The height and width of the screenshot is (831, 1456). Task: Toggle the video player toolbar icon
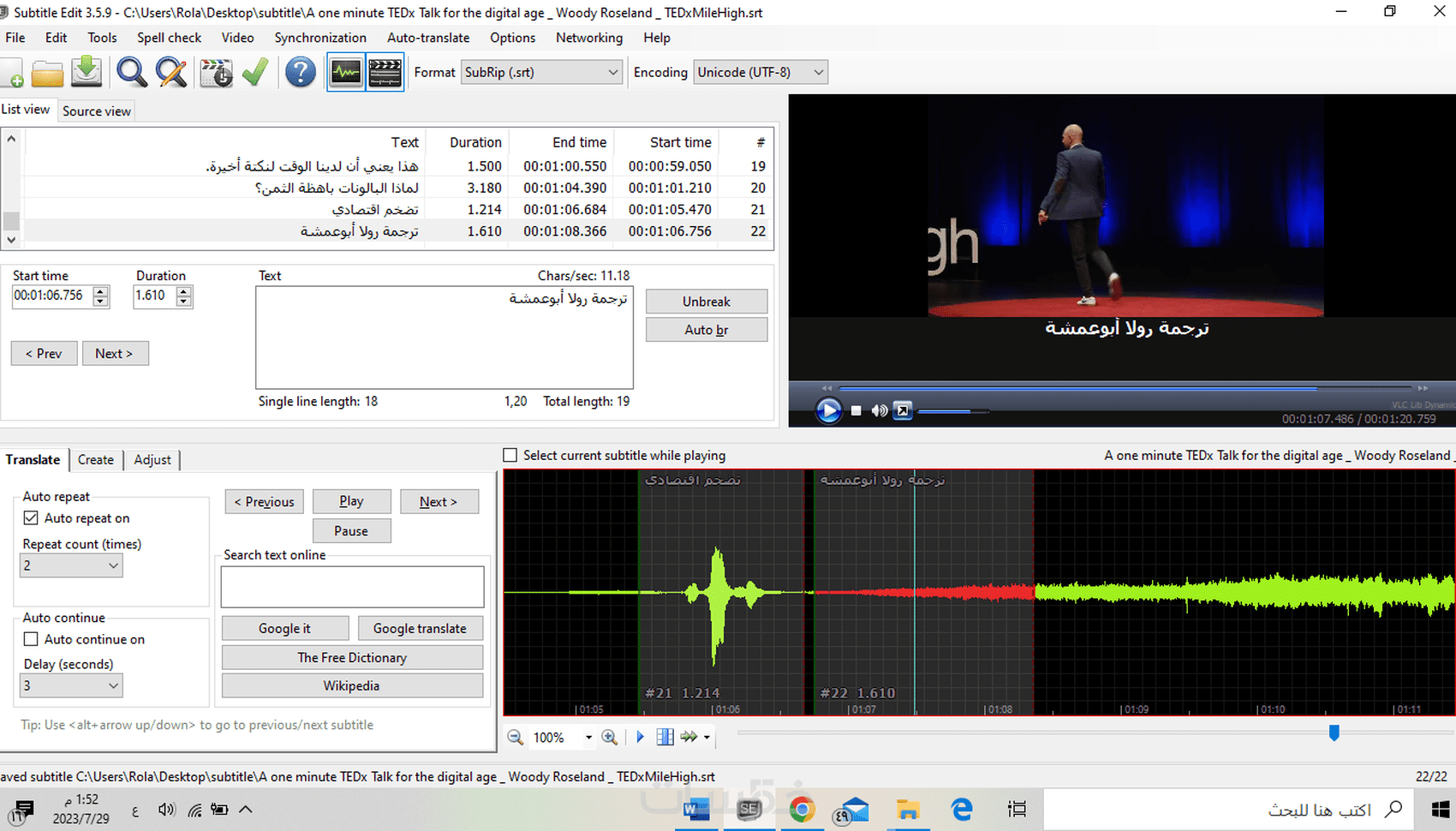pyautogui.click(x=385, y=73)
